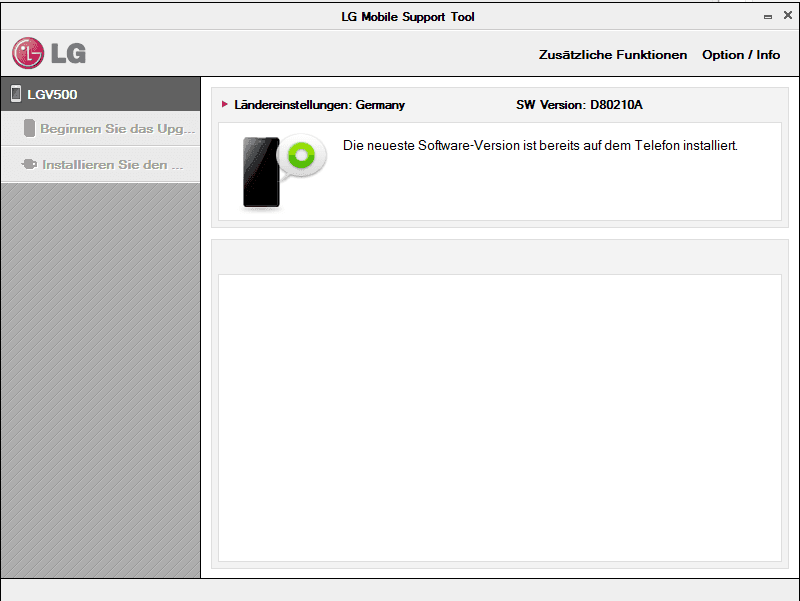This screenshot has width=800, height=601.
Task: Click the 'LG Mobile Support Tool' title
Action: (408, 17)
